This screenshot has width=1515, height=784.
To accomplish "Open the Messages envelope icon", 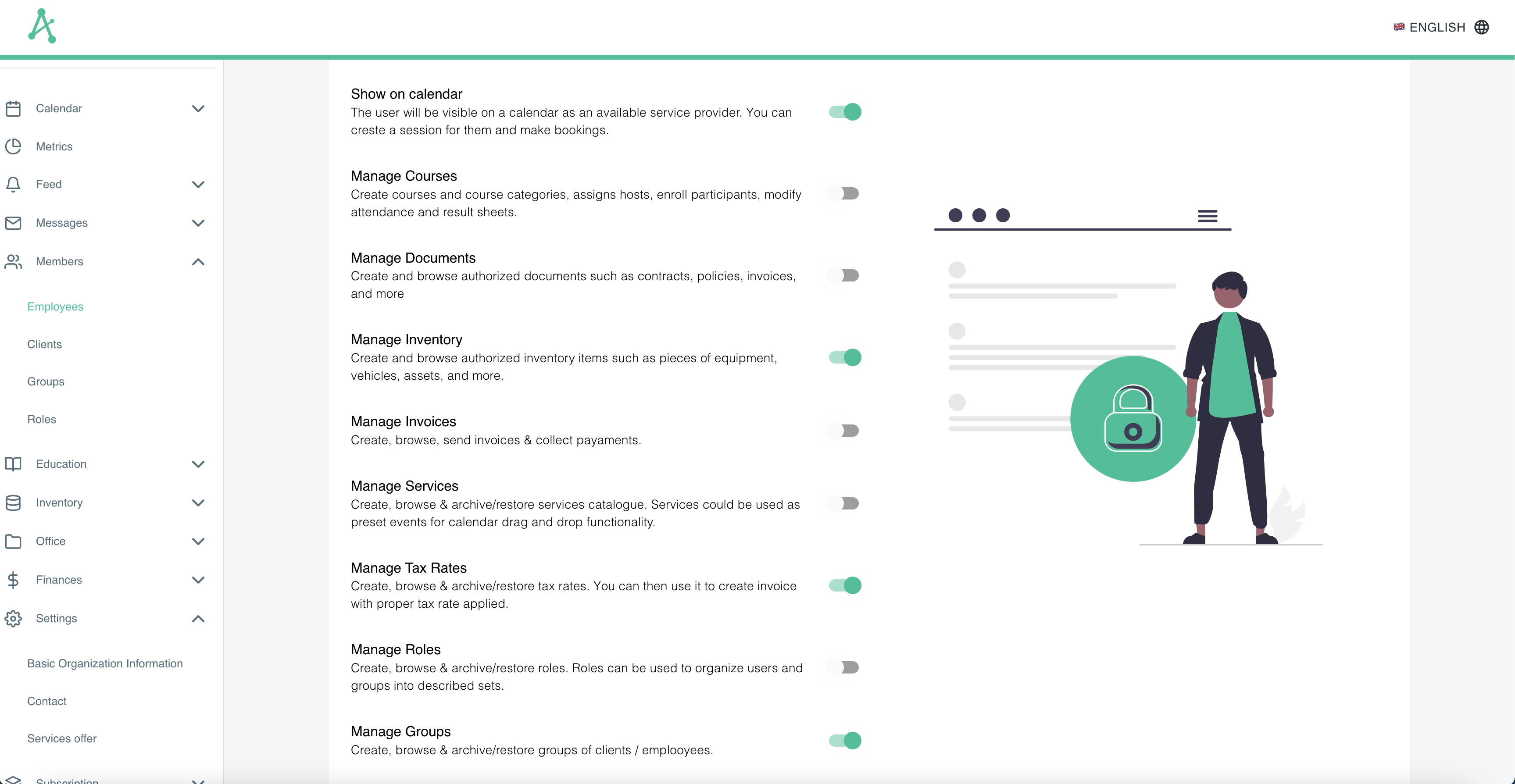I will [14, 223].
